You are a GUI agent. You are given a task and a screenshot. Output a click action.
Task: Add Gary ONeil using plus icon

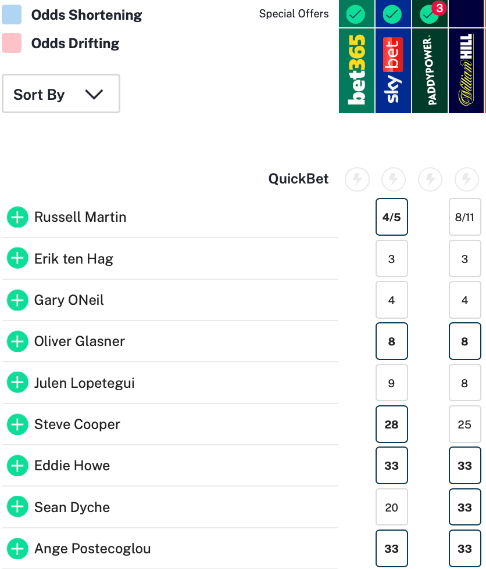tap(17, 300)
